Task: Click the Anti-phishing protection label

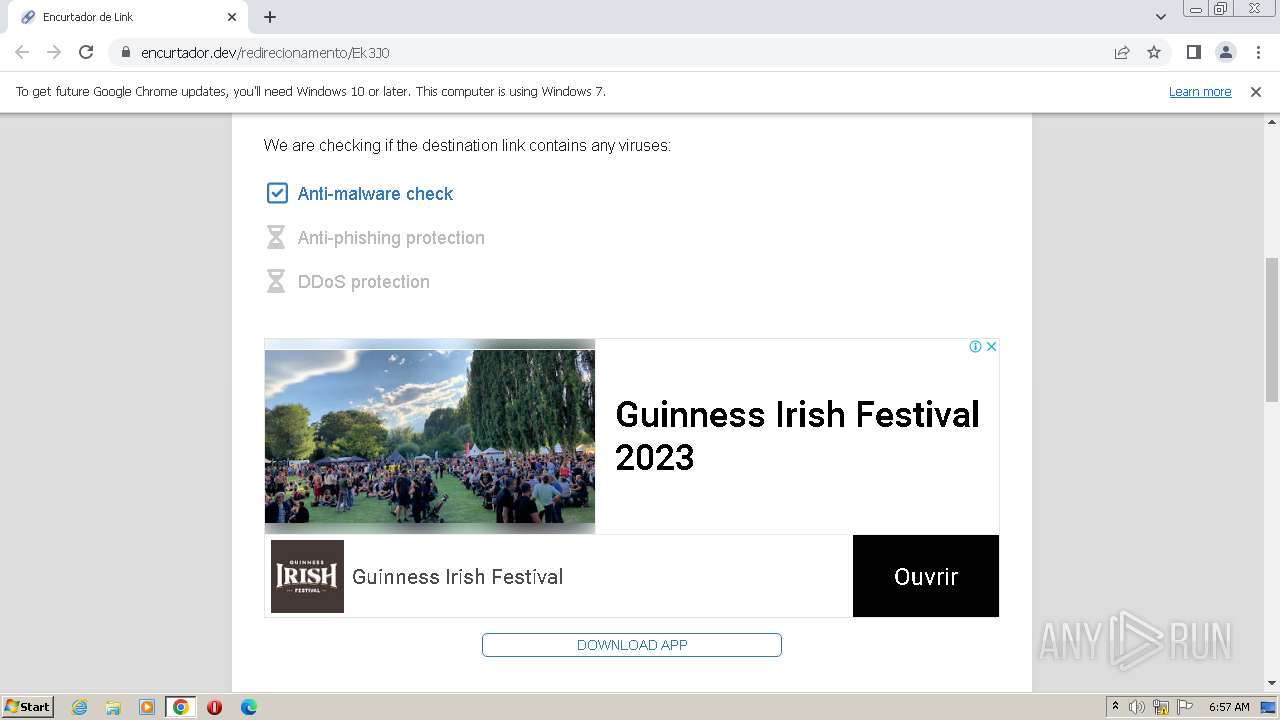Action: coord(391,238)
